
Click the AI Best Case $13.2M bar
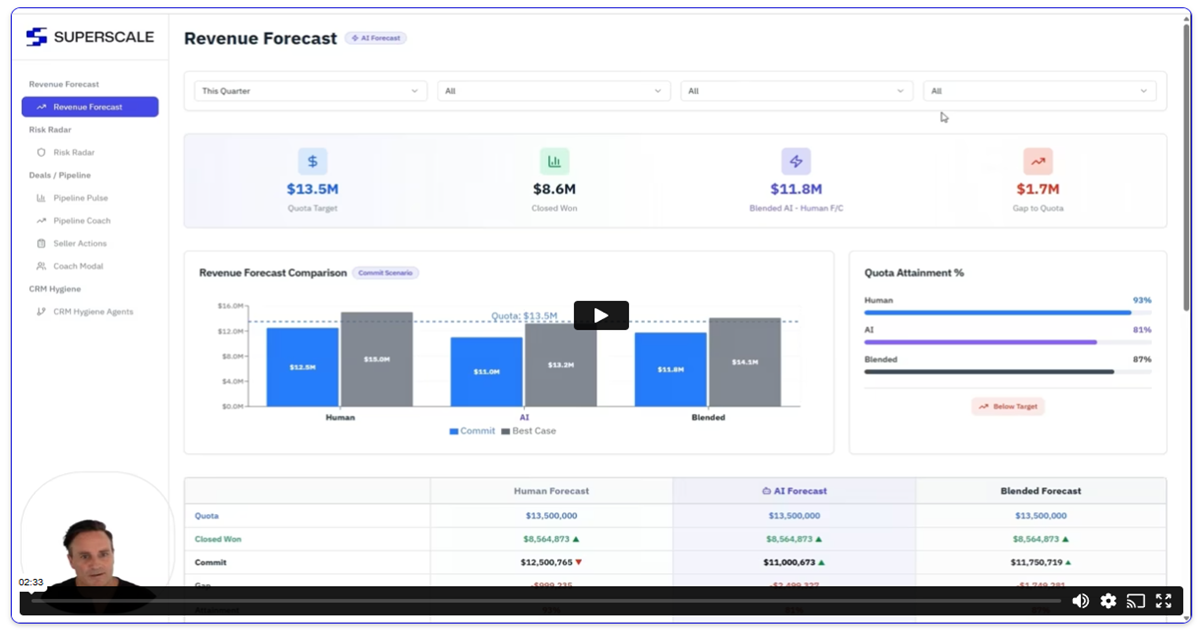coord(561,365)
